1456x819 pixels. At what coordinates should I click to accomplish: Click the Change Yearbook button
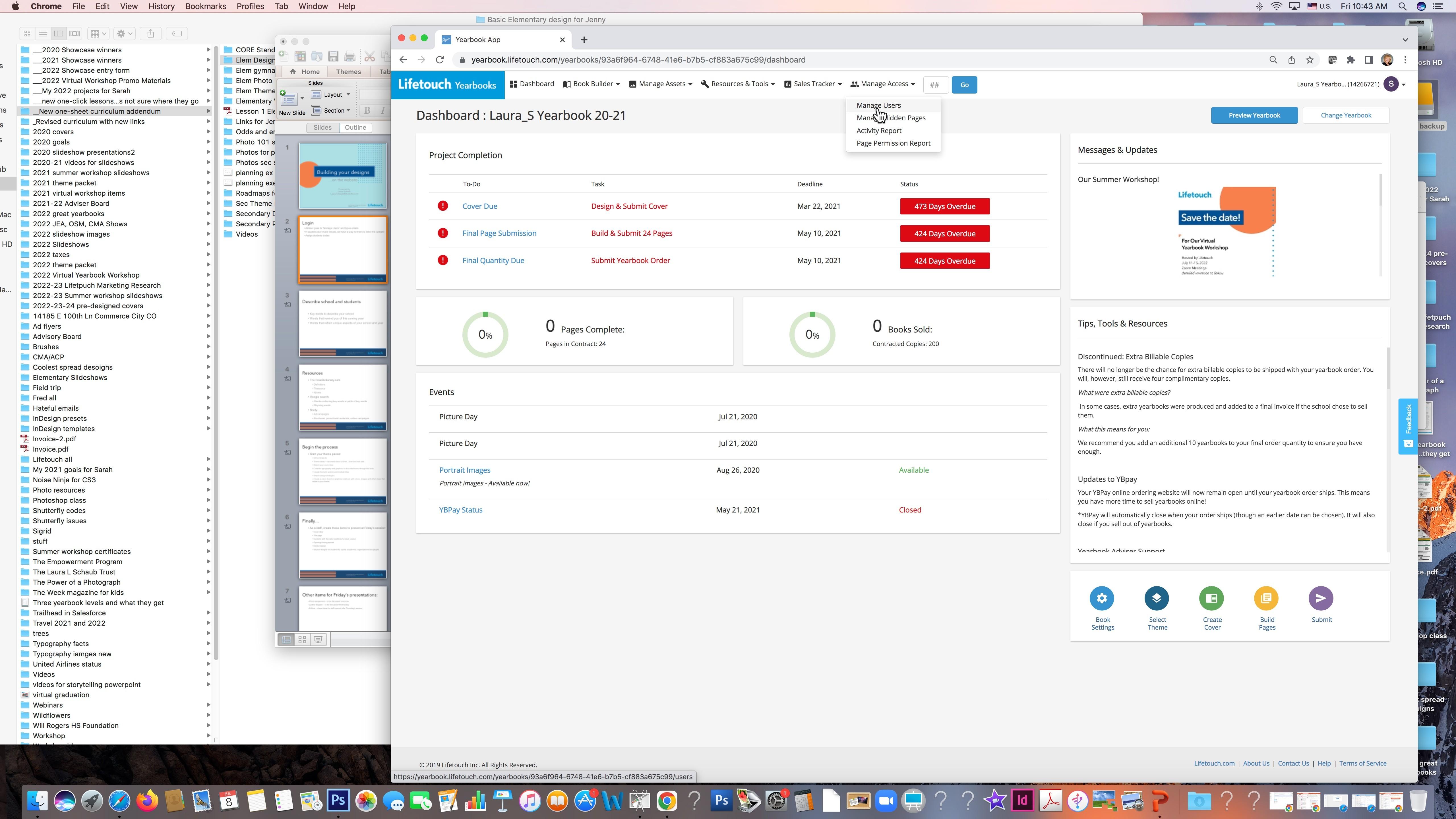[x=1346, y=115]
